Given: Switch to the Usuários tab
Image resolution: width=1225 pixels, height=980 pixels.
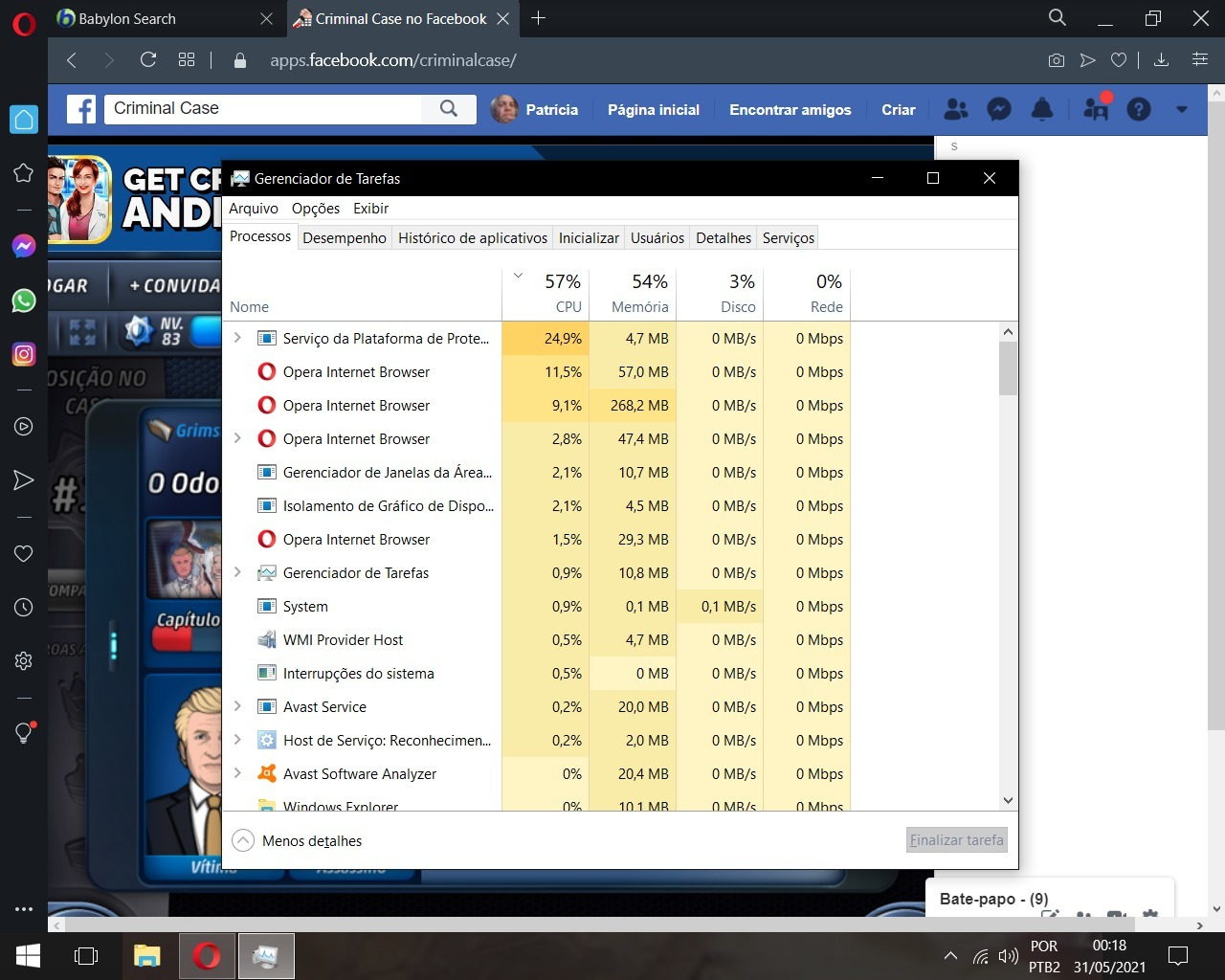Looking at the screenshot, I should [x=657, y=237].
